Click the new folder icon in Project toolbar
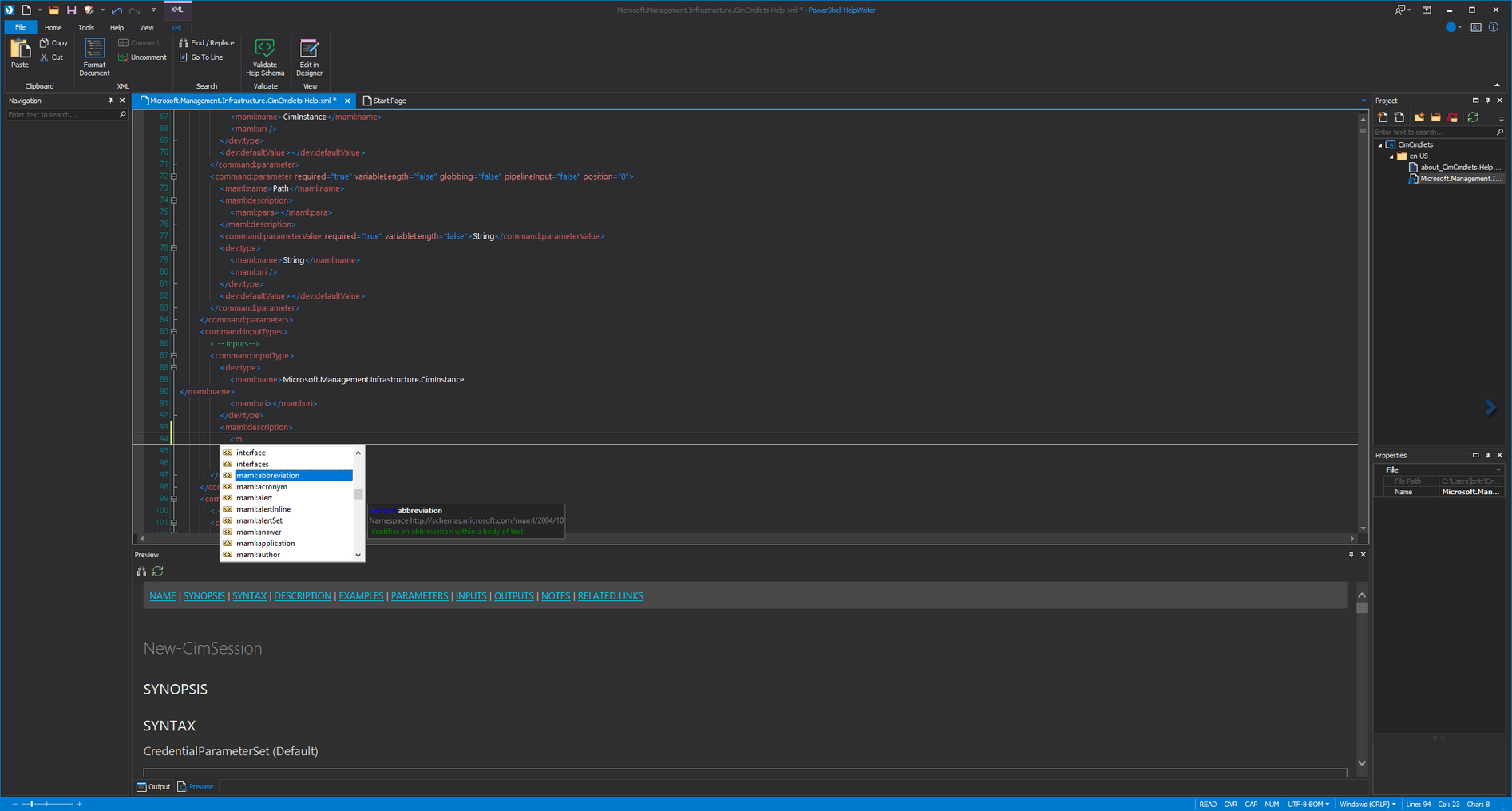The width and height of the screenshot is (1512, 811). click(x=1419, y=117)
